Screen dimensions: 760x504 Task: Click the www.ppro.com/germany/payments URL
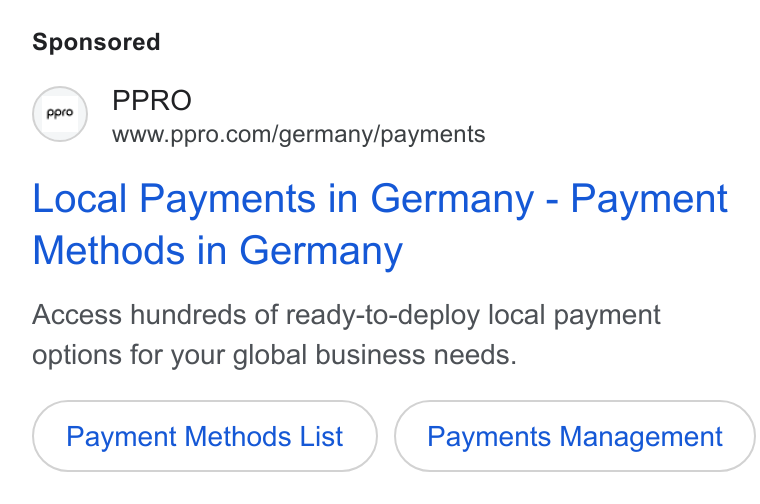299,134
